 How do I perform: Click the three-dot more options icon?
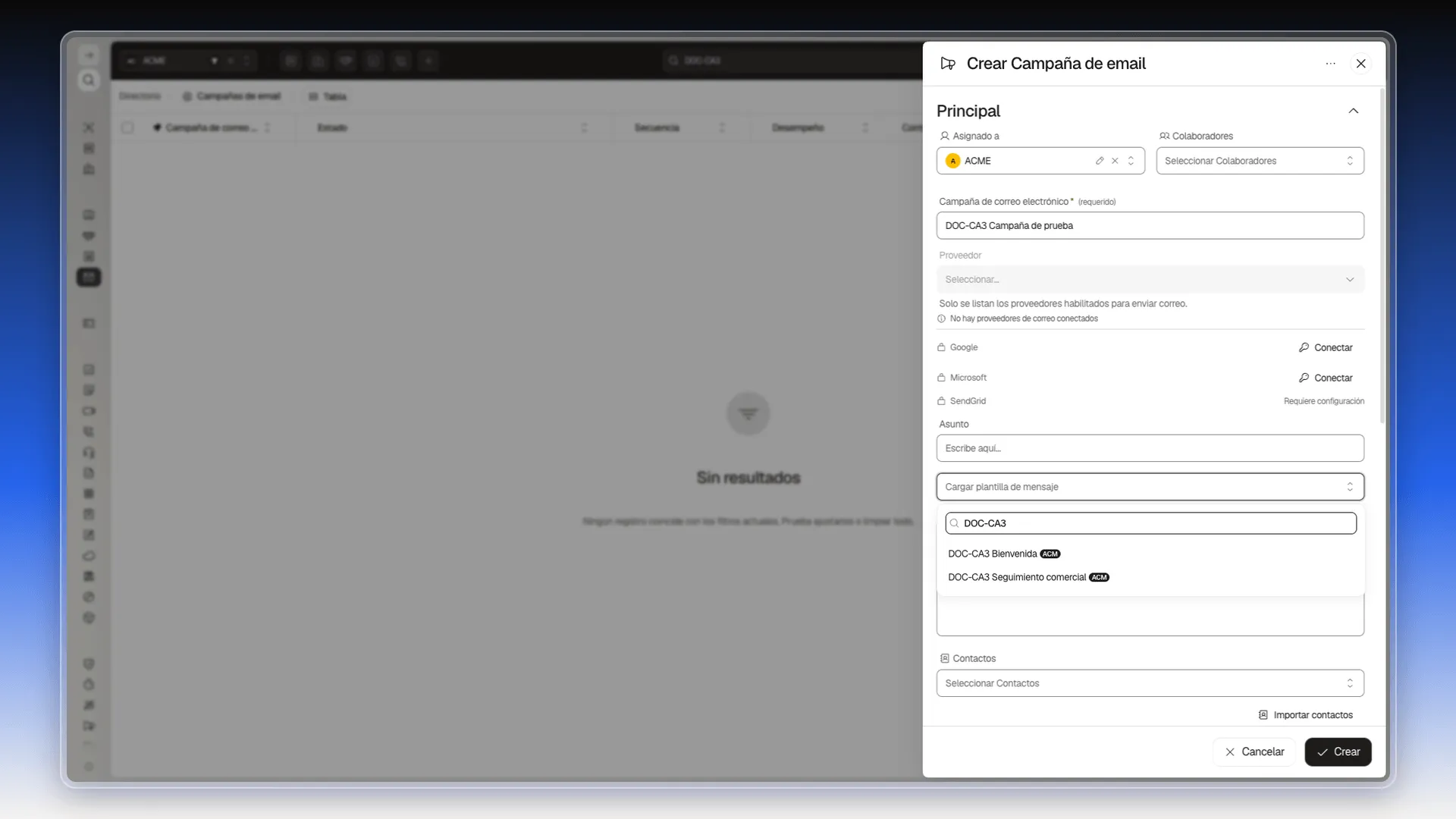(1330, 64)
